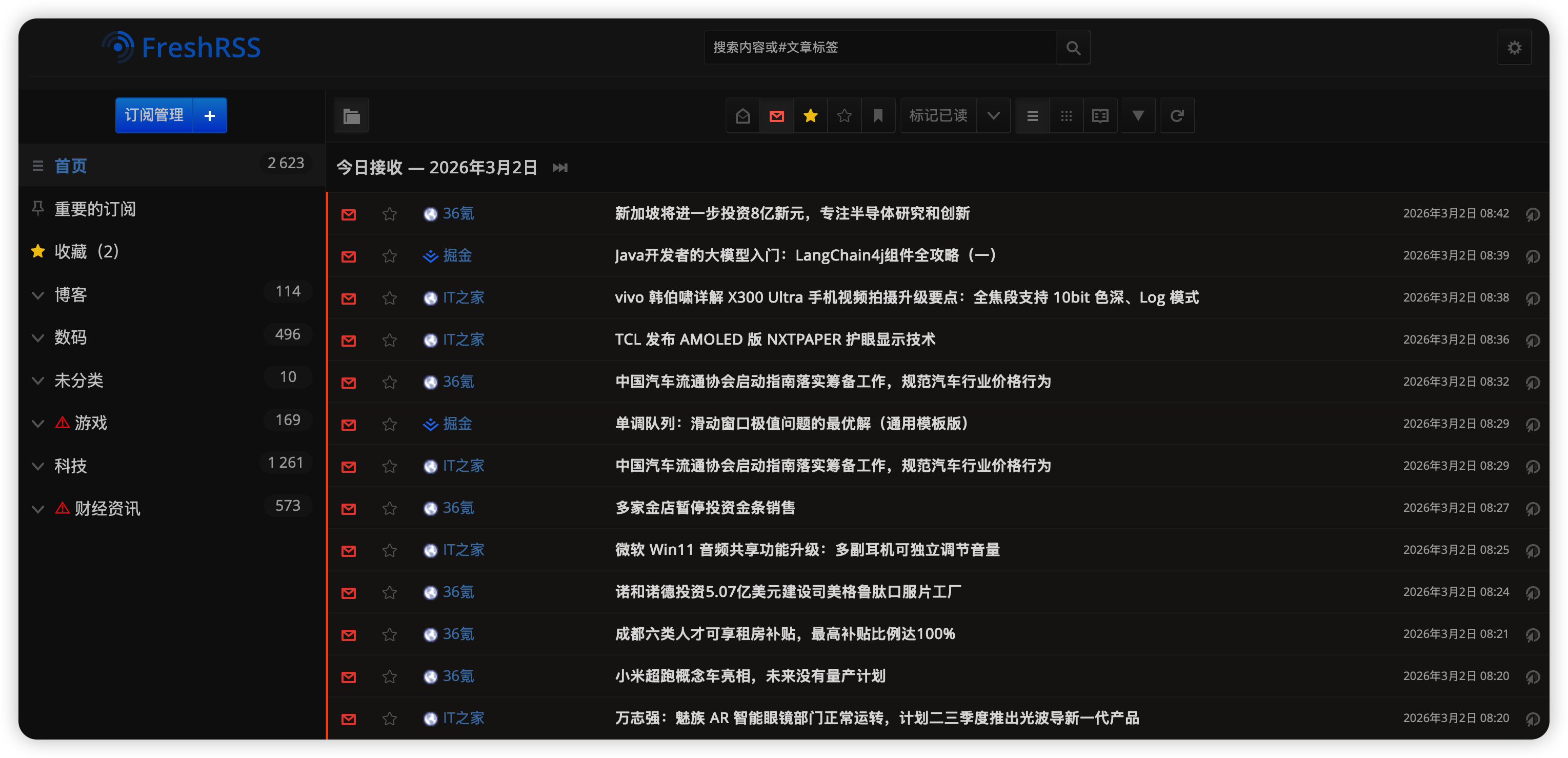The height and width of the screenshot is (758, 1568).
Task: Switch to reader view
Action: pyautogui.click(x=1100, y=116)
